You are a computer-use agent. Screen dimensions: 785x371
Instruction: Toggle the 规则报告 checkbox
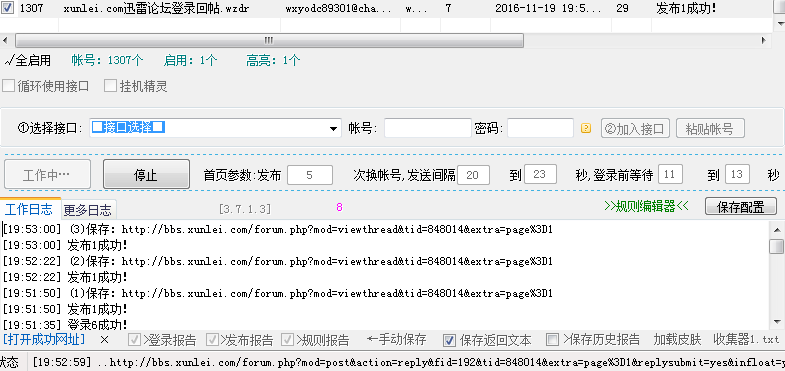(287, 340)
